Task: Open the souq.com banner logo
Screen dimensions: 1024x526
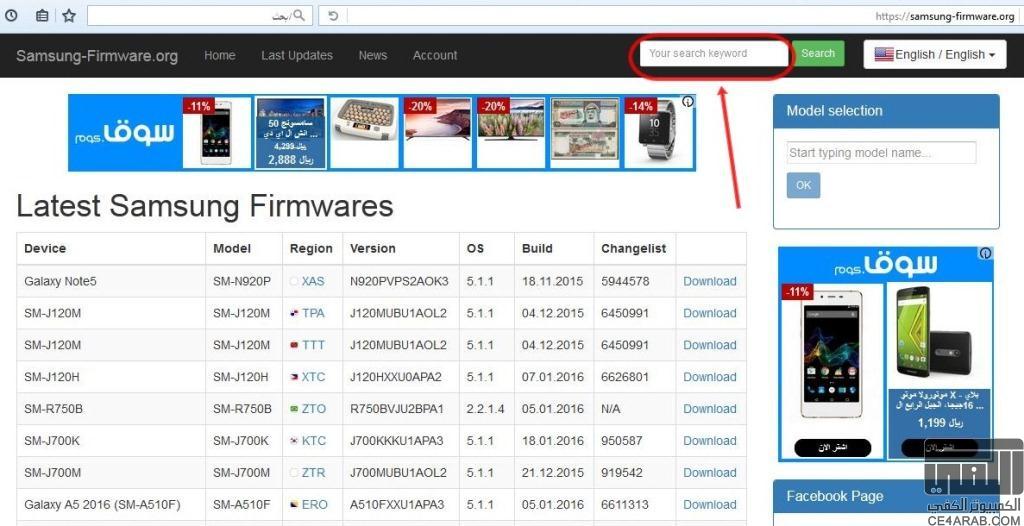Action: tap(125, 133)
